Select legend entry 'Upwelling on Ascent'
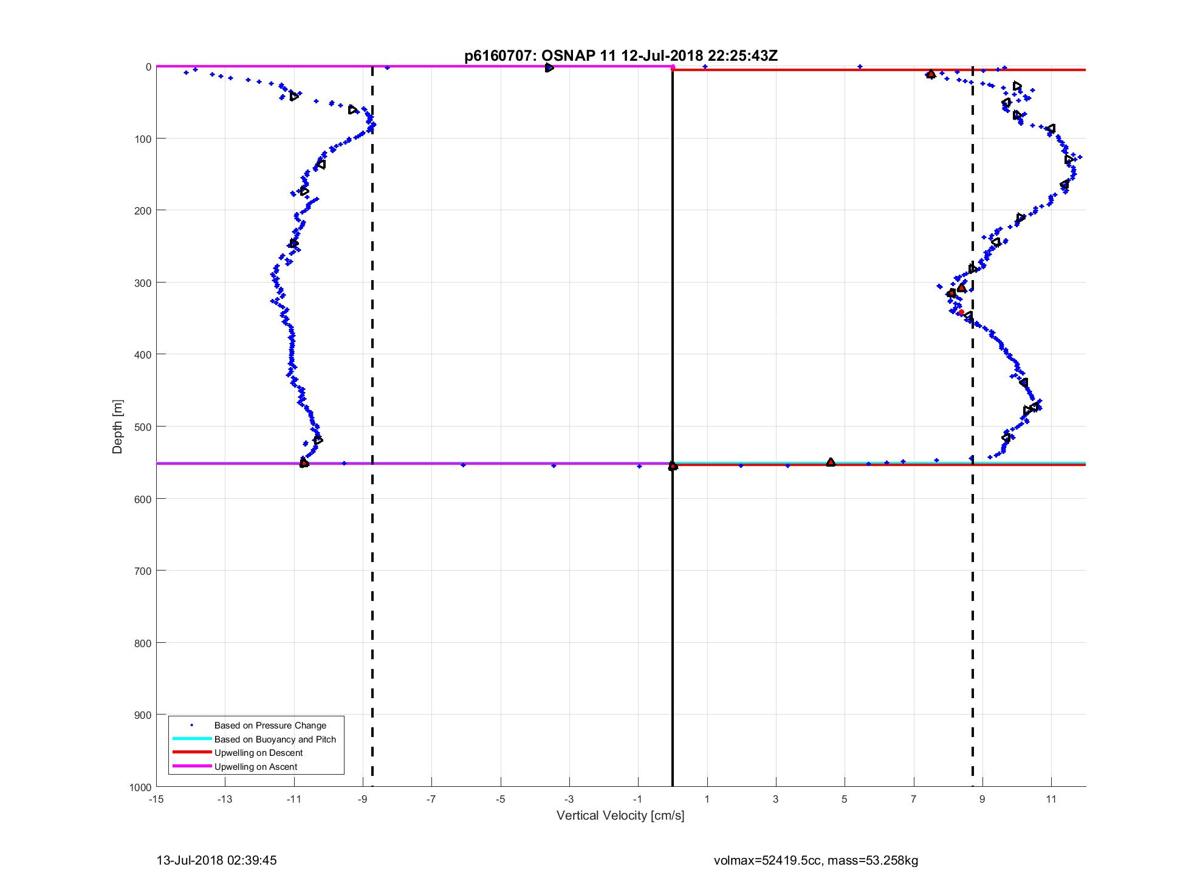Viewport: 1200px width, 885px height. click(255, 766)
